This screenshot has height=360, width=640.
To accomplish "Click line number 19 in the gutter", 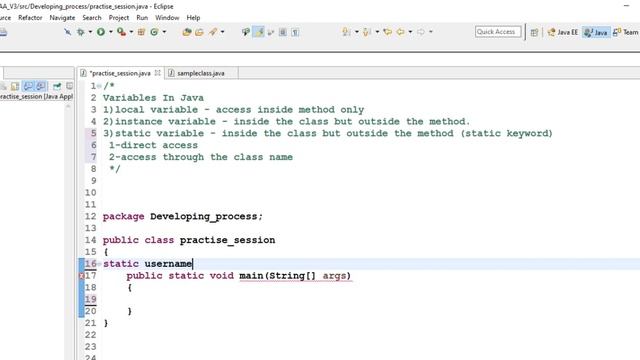I will coord(91,299).
